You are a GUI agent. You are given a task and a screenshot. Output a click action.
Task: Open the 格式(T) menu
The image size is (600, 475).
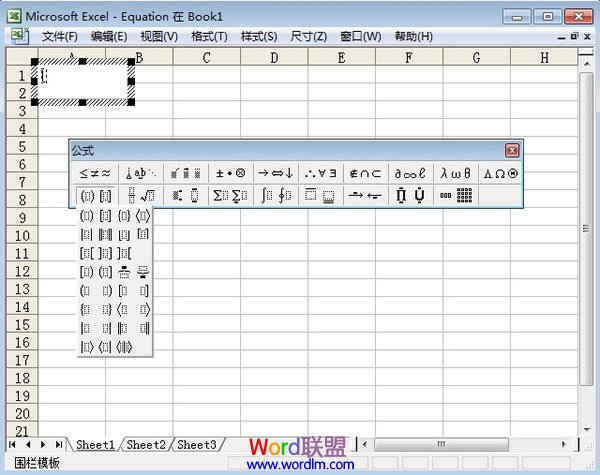(209, 37)
